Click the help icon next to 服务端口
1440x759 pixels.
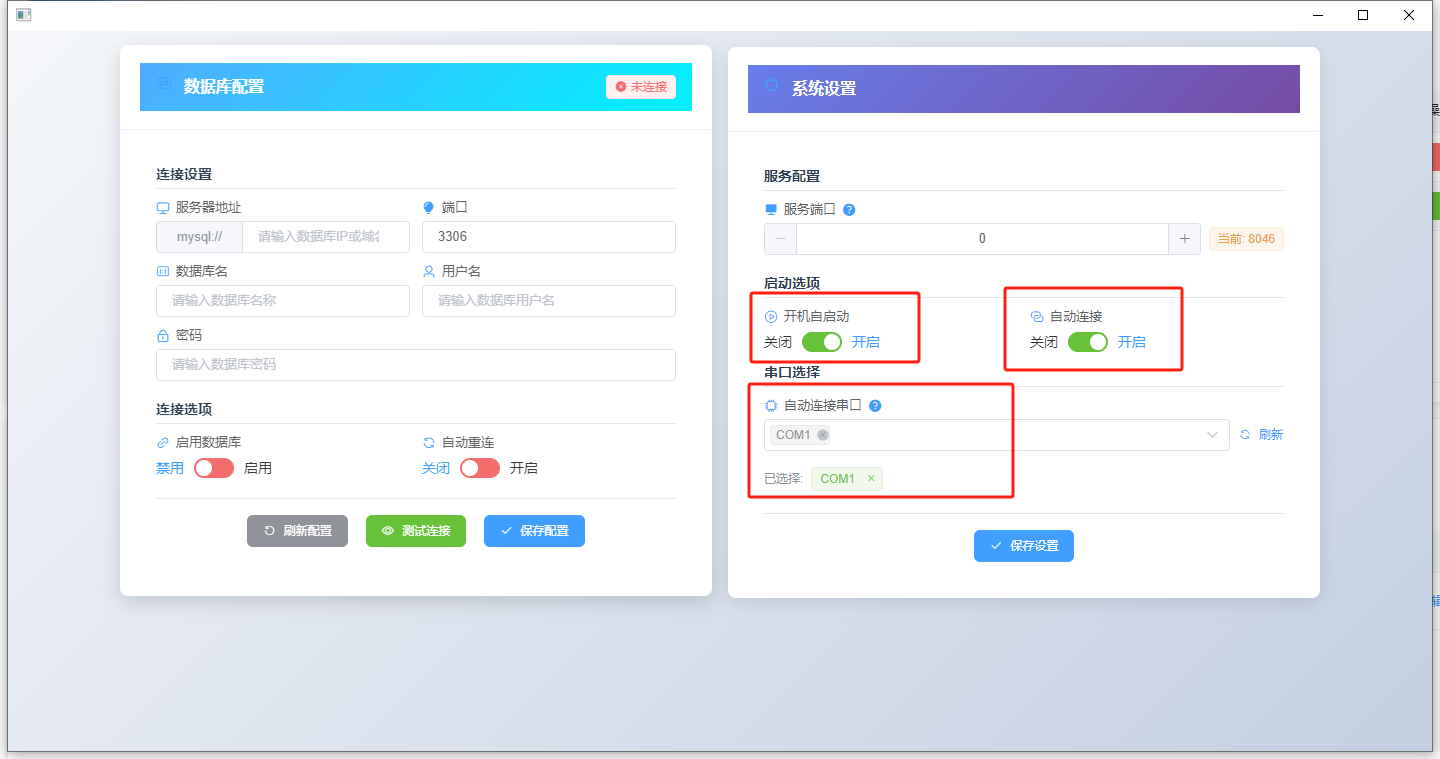(x=849, y=210)
